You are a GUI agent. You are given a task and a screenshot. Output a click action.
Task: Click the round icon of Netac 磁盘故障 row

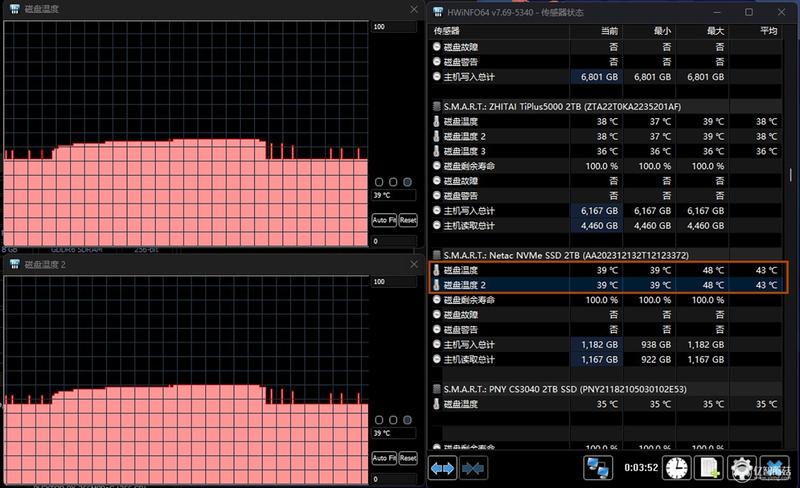[x=437, y=314]
